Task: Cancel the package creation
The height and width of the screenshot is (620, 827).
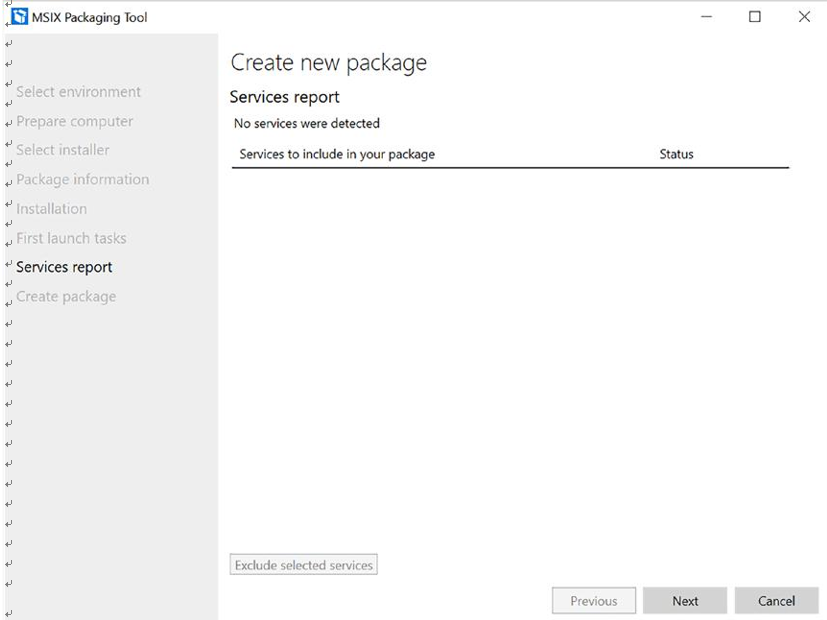Action: coord(776,601)
